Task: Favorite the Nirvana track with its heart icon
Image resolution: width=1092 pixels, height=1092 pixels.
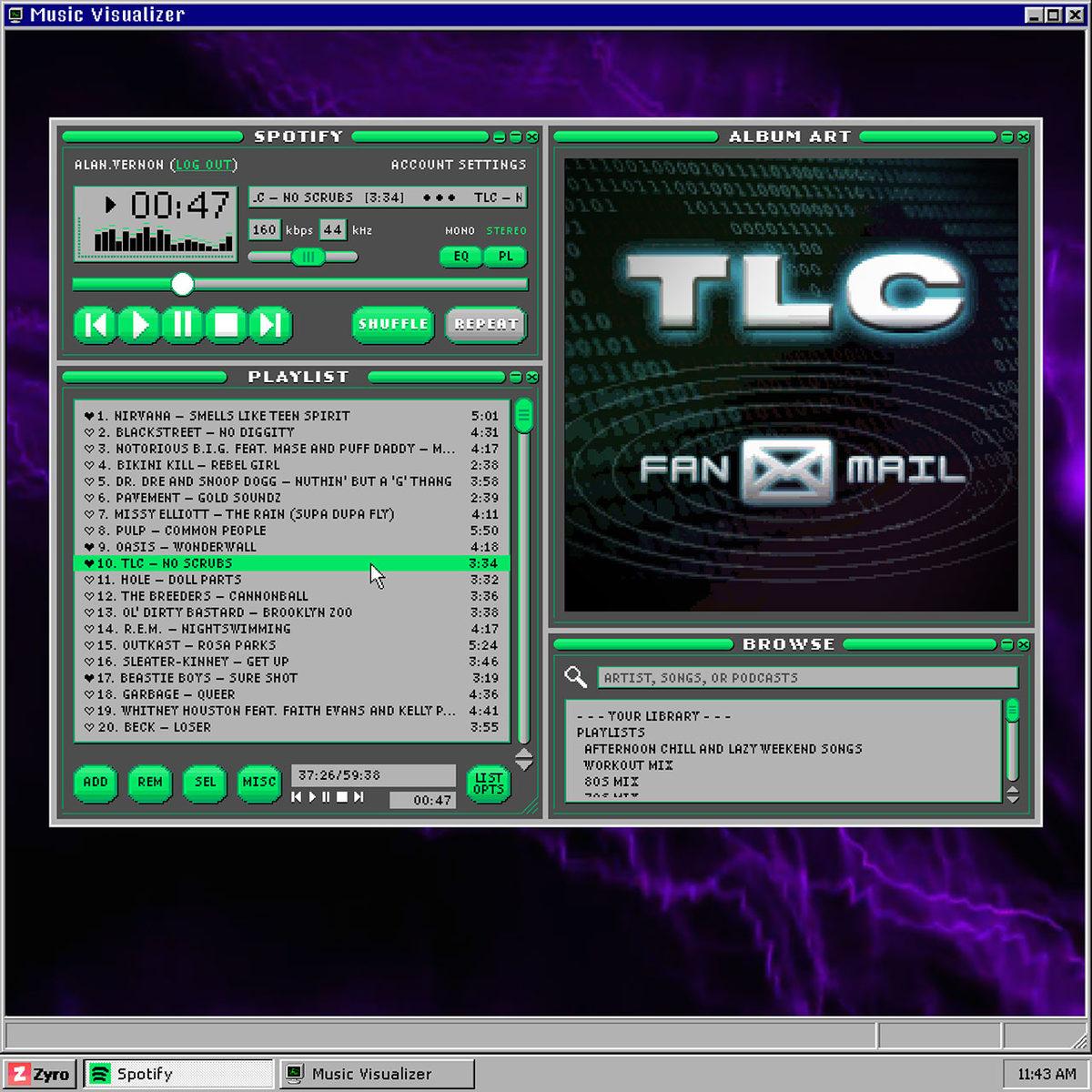Action: (89, 416)
